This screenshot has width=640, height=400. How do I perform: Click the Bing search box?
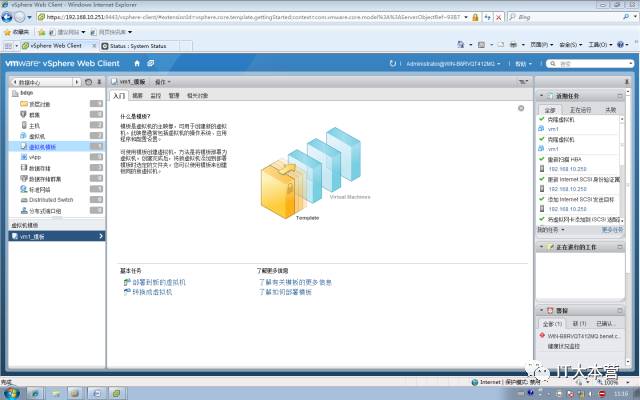569,17
